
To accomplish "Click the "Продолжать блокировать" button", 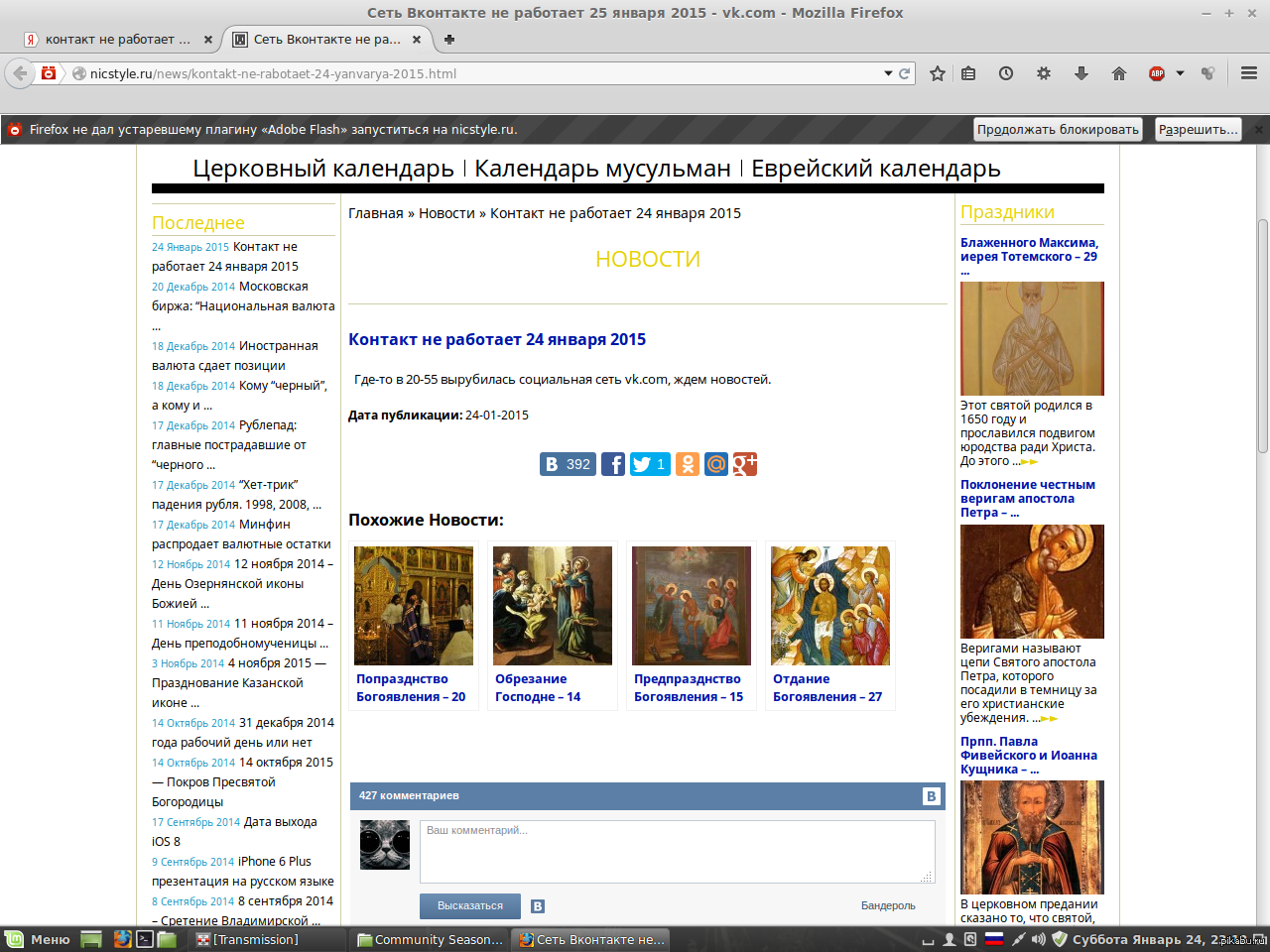I will click(1058, 130).
